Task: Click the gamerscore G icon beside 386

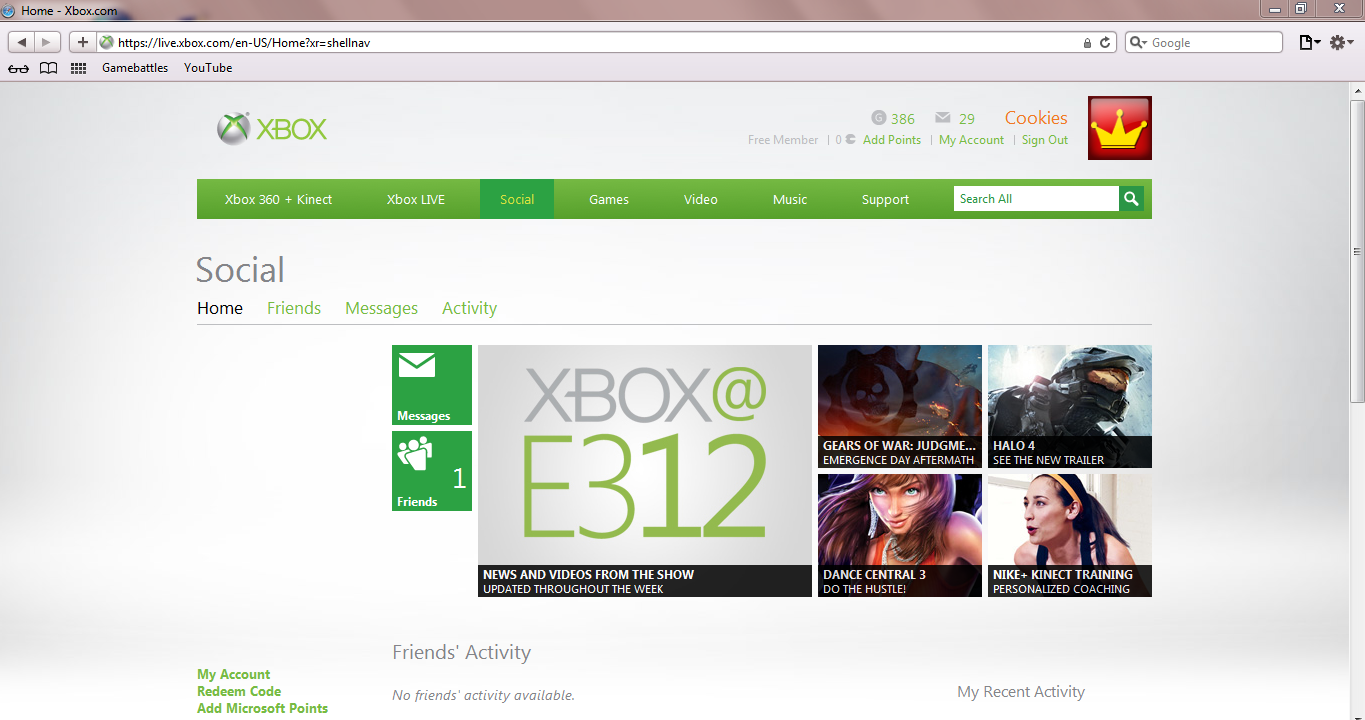Action: pyautogui.click(x=879, y=118)
